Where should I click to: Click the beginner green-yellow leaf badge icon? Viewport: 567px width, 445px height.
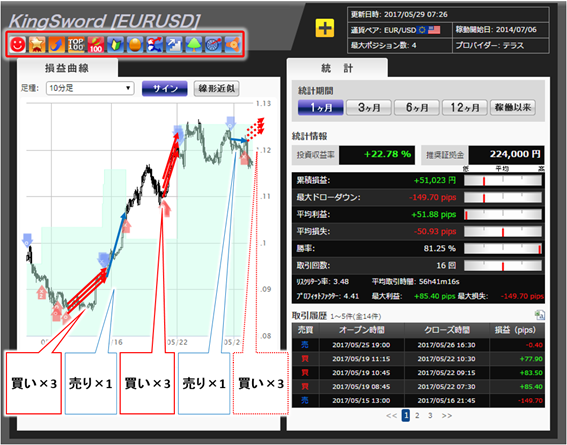coord(115,45)
